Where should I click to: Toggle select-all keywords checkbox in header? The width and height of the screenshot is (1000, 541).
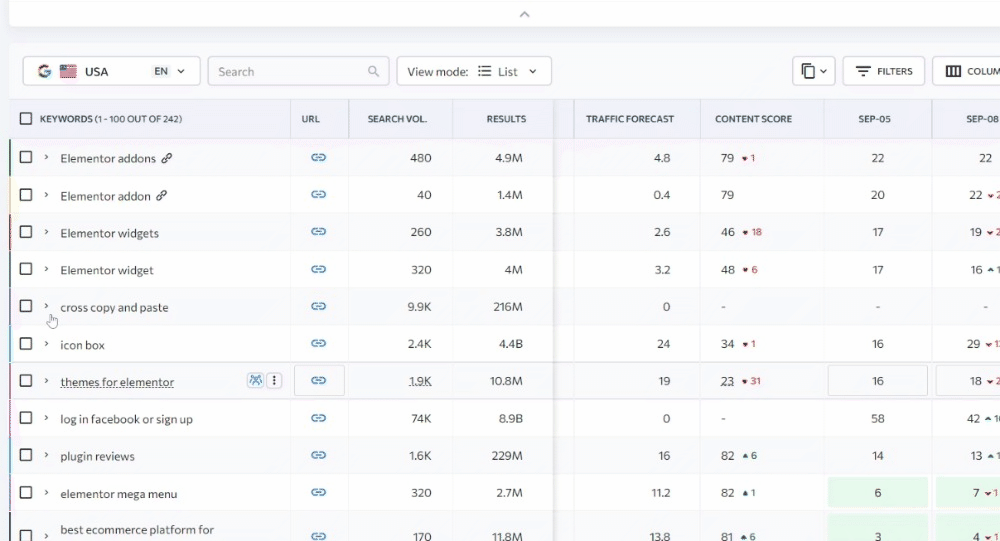coord(26,119)
